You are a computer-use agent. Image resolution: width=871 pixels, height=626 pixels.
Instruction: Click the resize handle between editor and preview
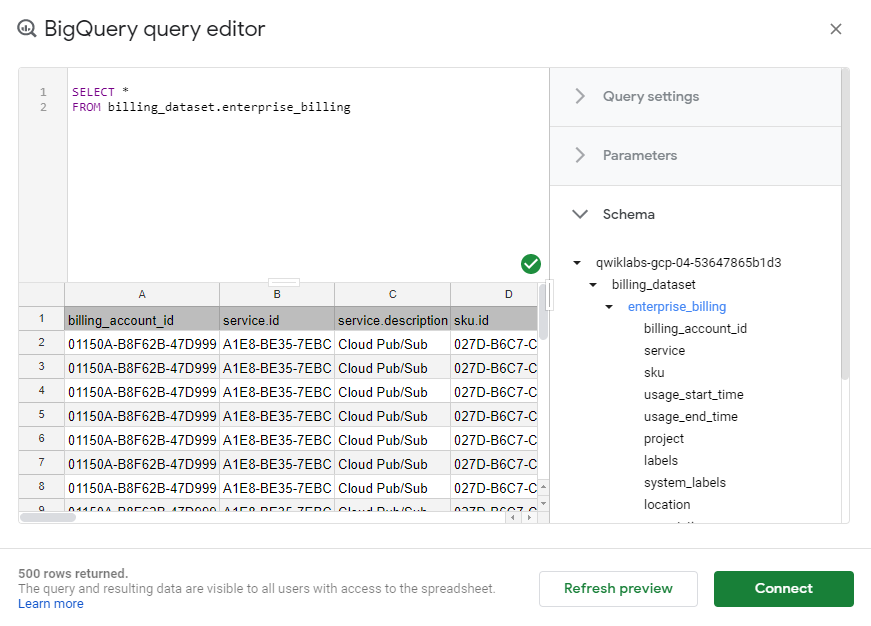tap(284, 282)
